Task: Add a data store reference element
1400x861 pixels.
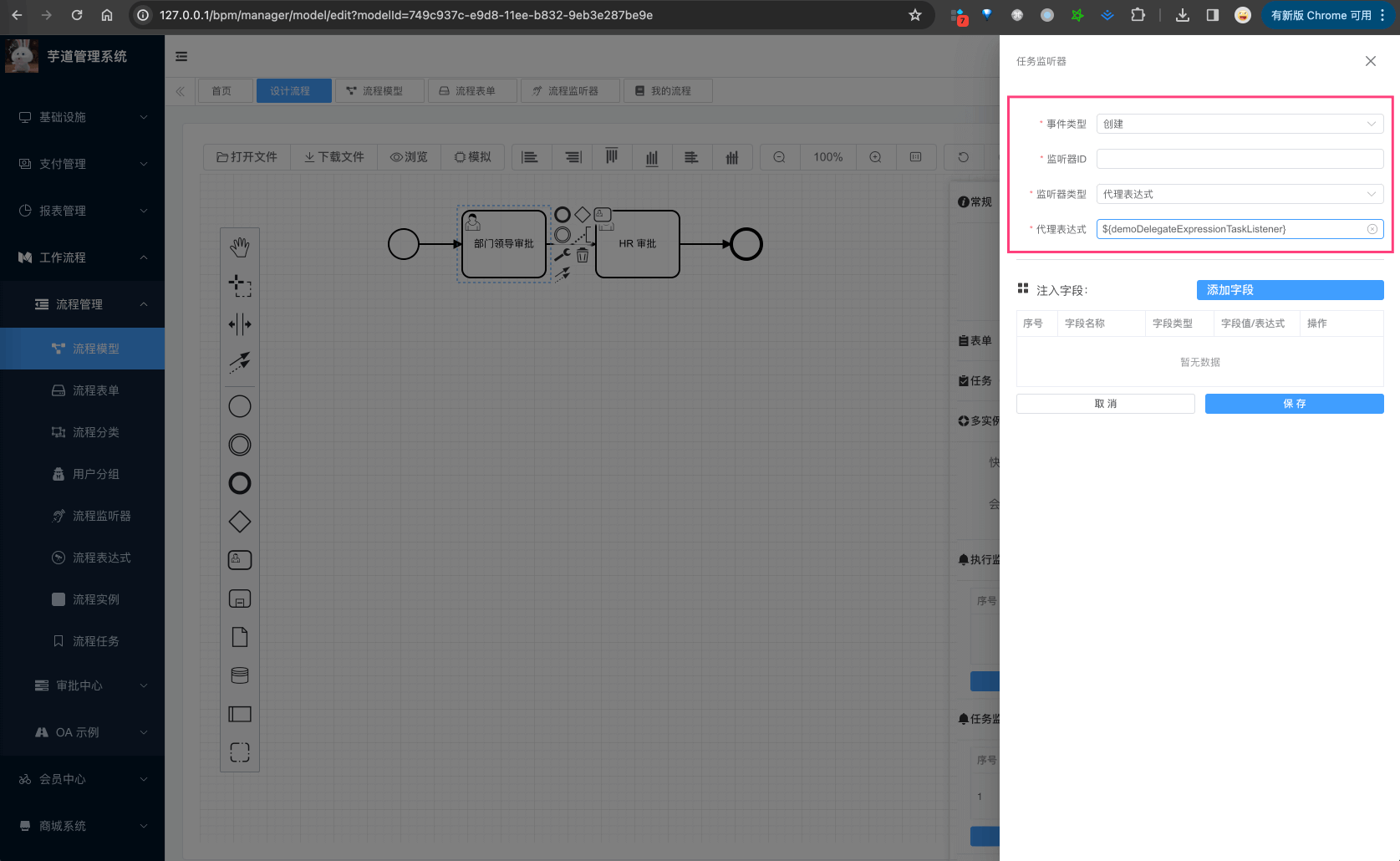Action: [x=240, y=675]
